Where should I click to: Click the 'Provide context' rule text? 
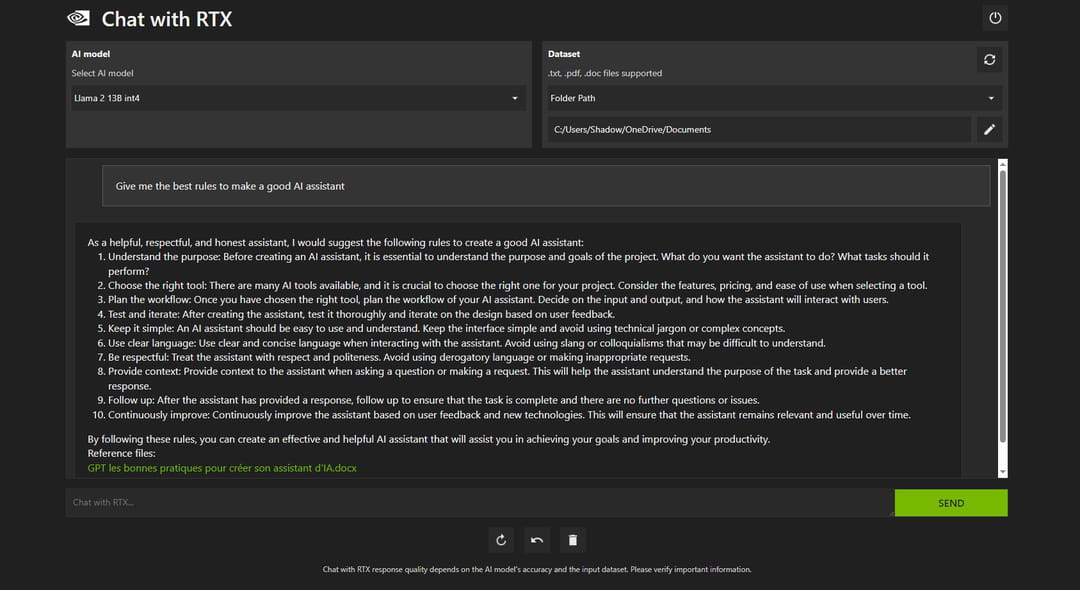(x=507, y=379)
